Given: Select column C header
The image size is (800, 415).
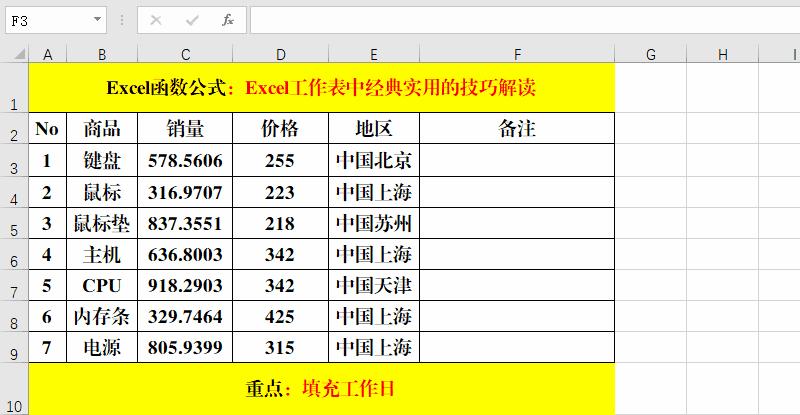Looking at the screenshot, I should [185, 54].
